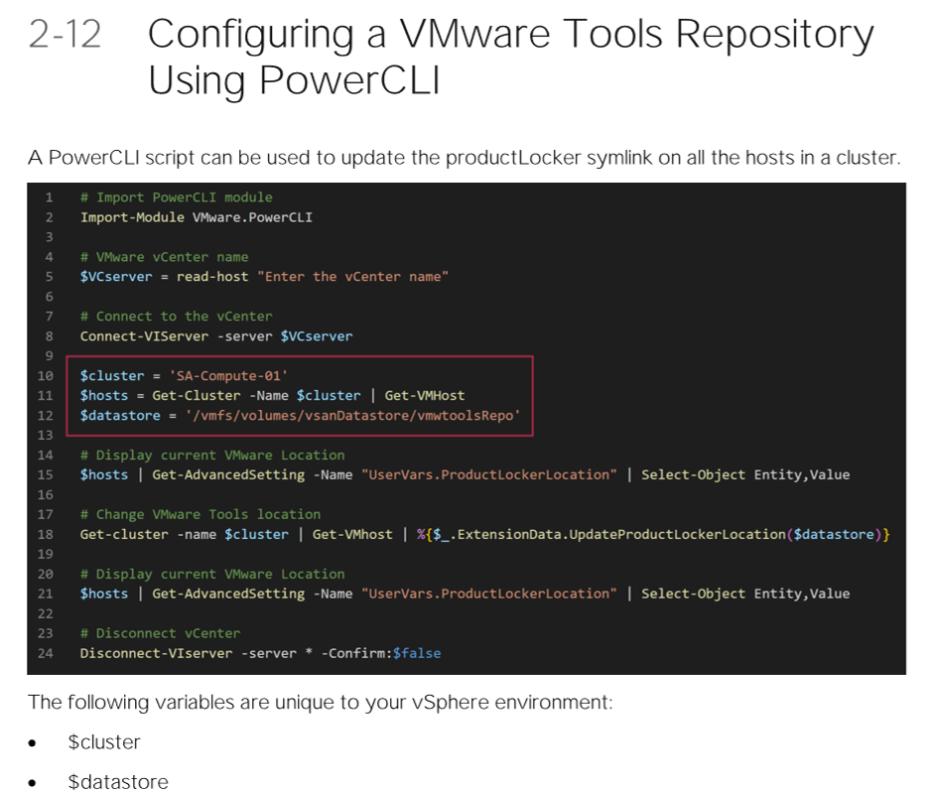Image resolution: width=936 pixels, height=792 pixels.
Task: Click the line "Import-Module VMware.PowerCLI"
Action: 196,217
